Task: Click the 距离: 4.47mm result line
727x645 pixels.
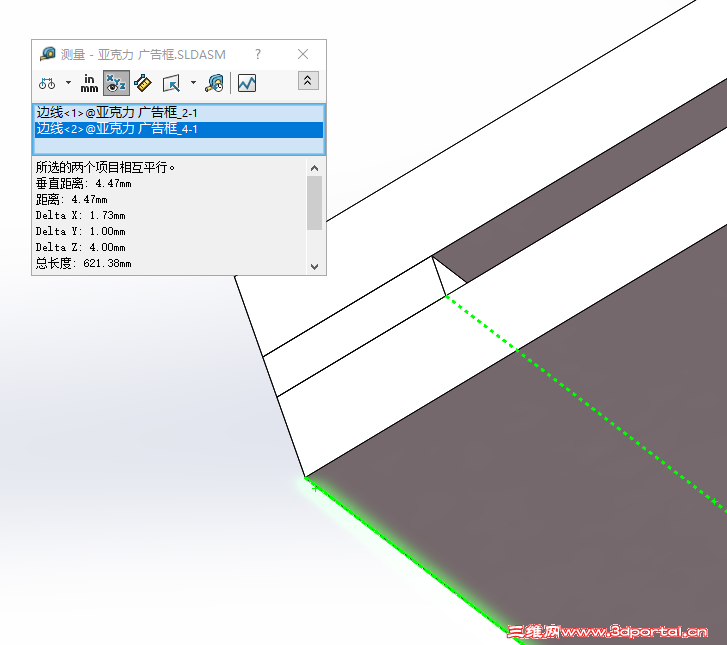Action: (71, 199)
